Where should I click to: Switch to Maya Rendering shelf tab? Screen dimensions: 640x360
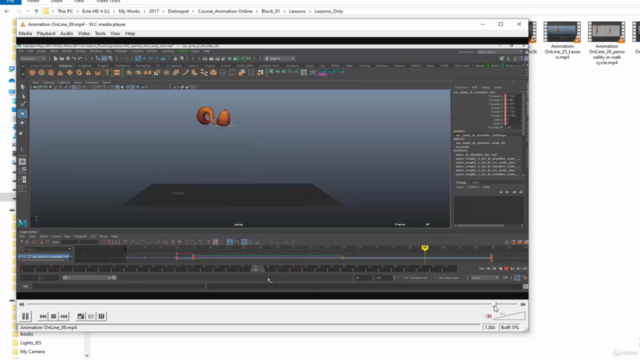[x=143, y=66]
